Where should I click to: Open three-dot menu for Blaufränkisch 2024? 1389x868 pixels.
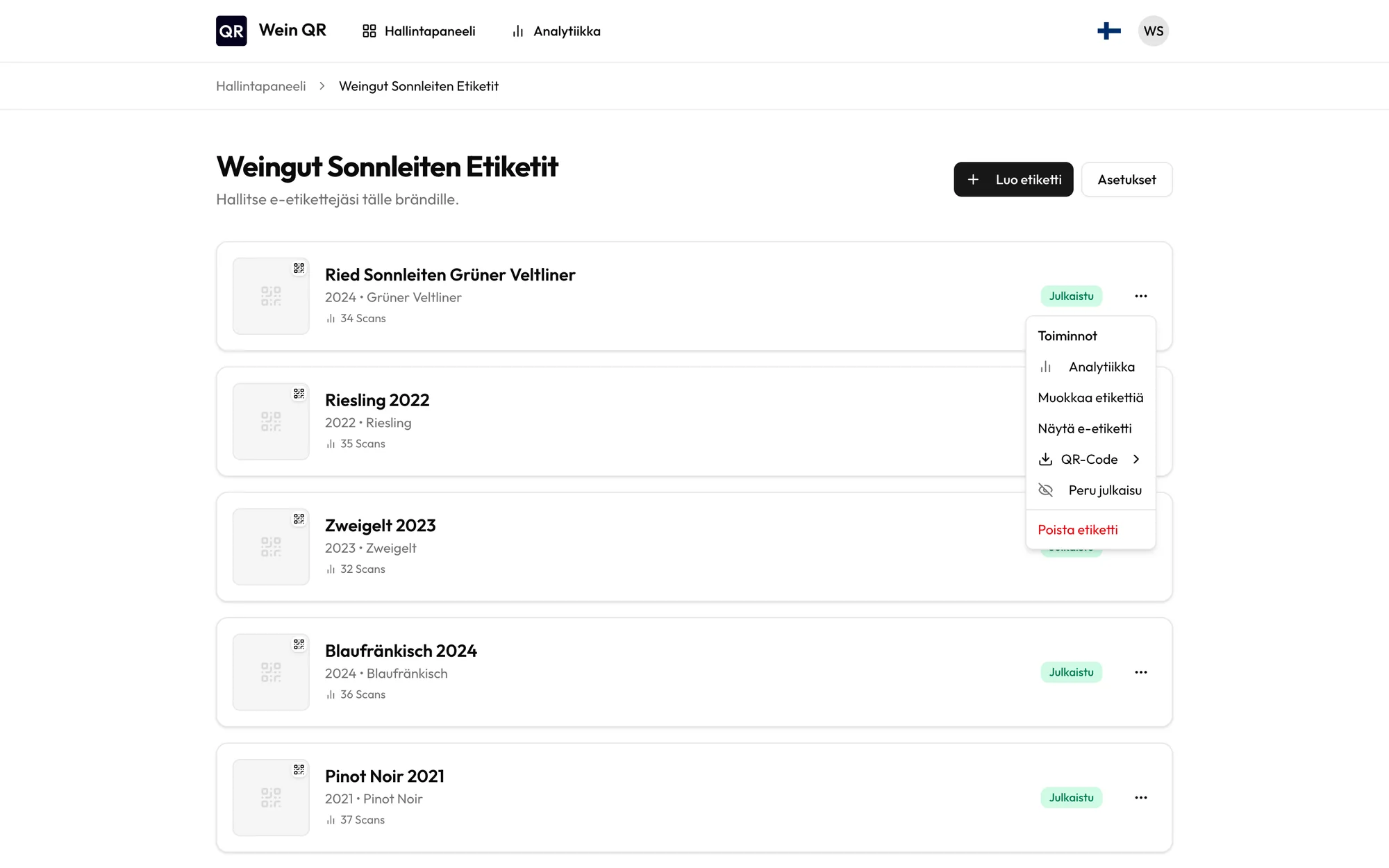point(1141,672)
